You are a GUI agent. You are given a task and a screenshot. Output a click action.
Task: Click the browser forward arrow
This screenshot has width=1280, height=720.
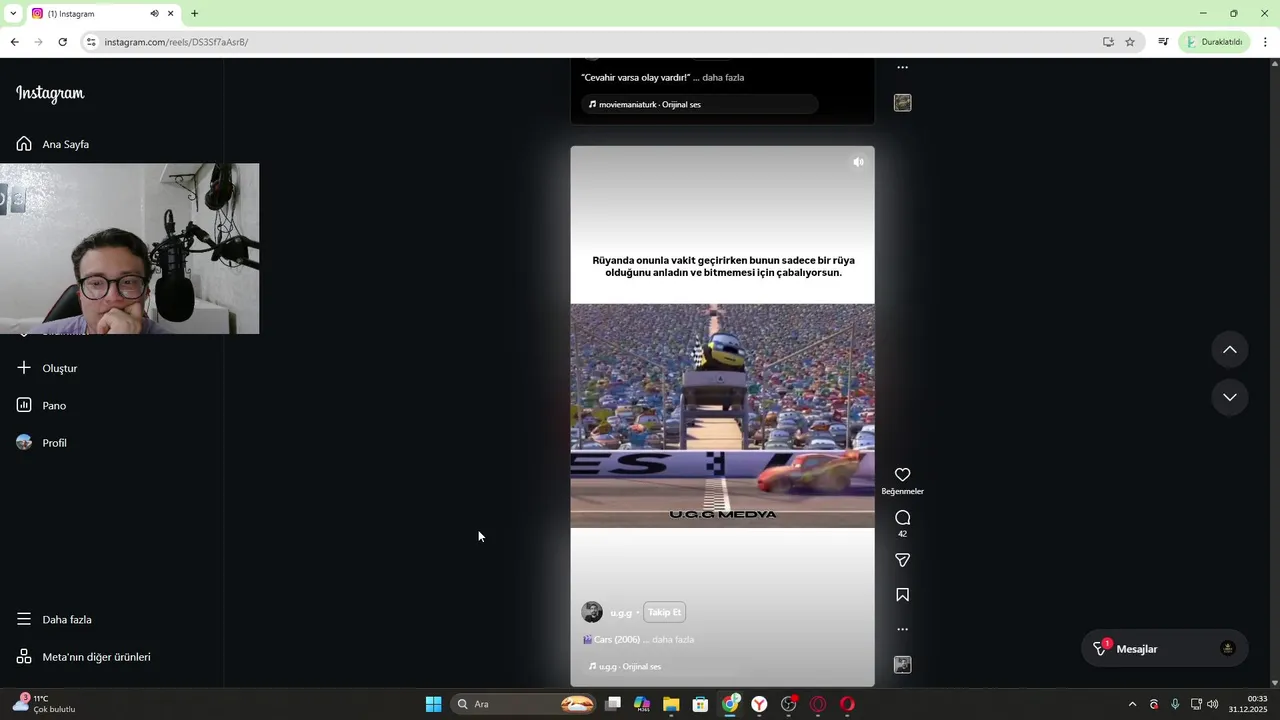(x=38, y=42)
